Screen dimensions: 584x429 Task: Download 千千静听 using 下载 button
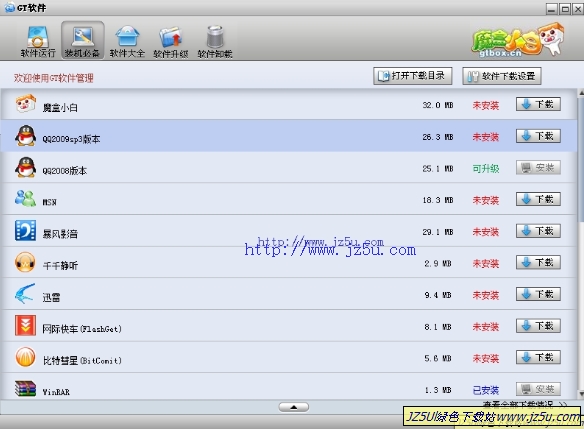coord(538,263)
